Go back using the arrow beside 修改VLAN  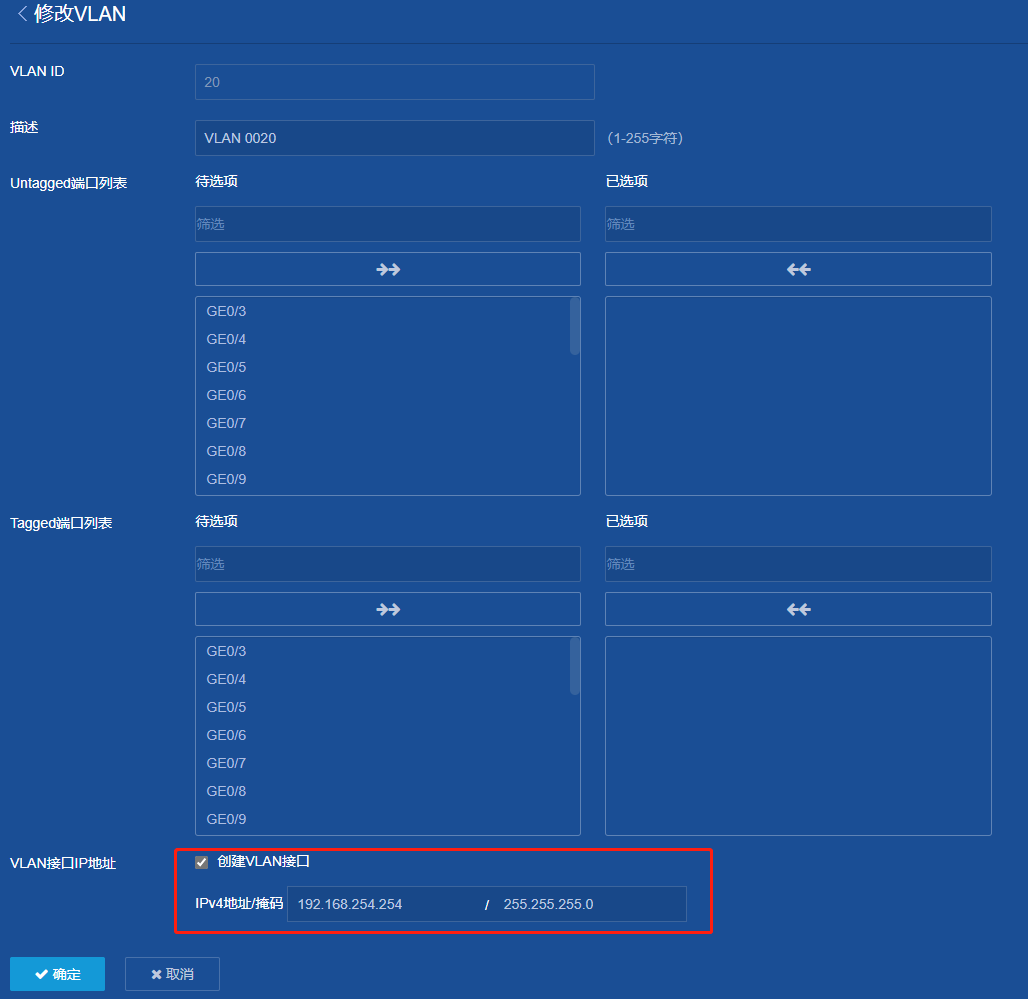(23, 14)
